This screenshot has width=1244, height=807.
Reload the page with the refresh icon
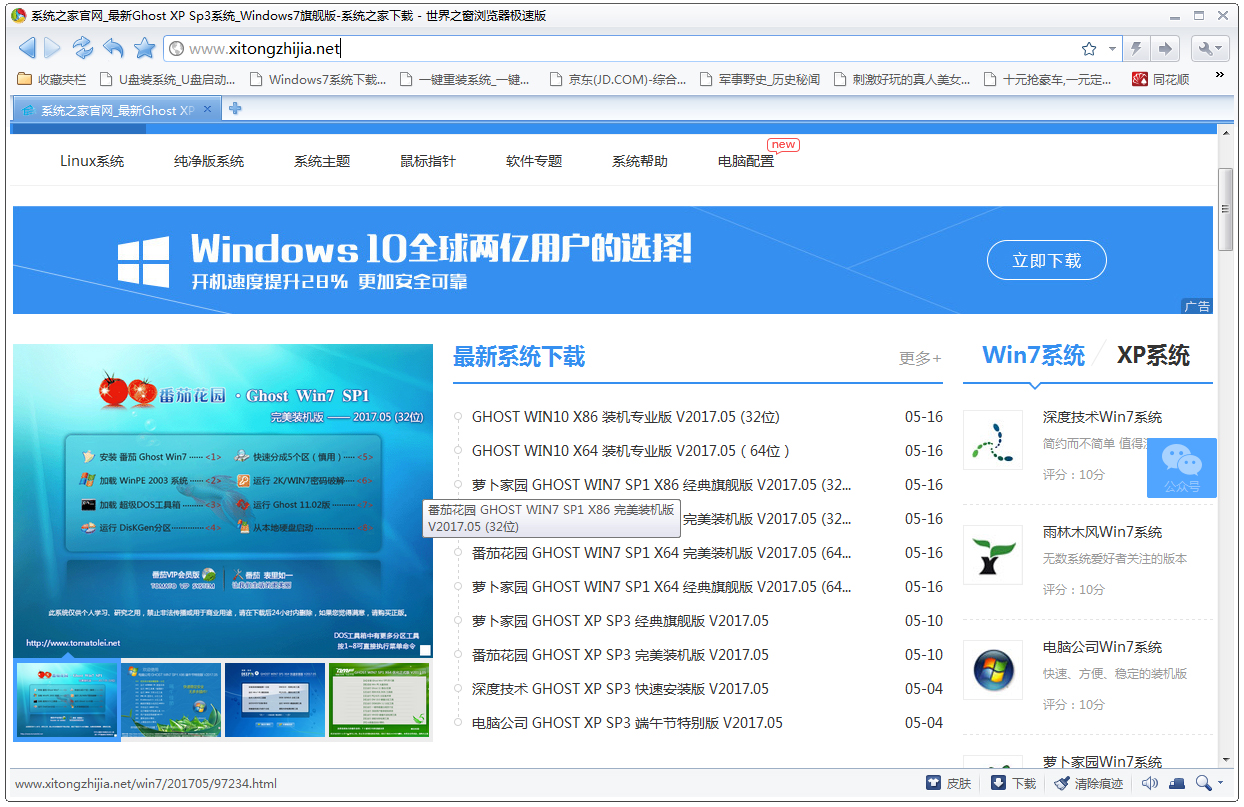82,48
